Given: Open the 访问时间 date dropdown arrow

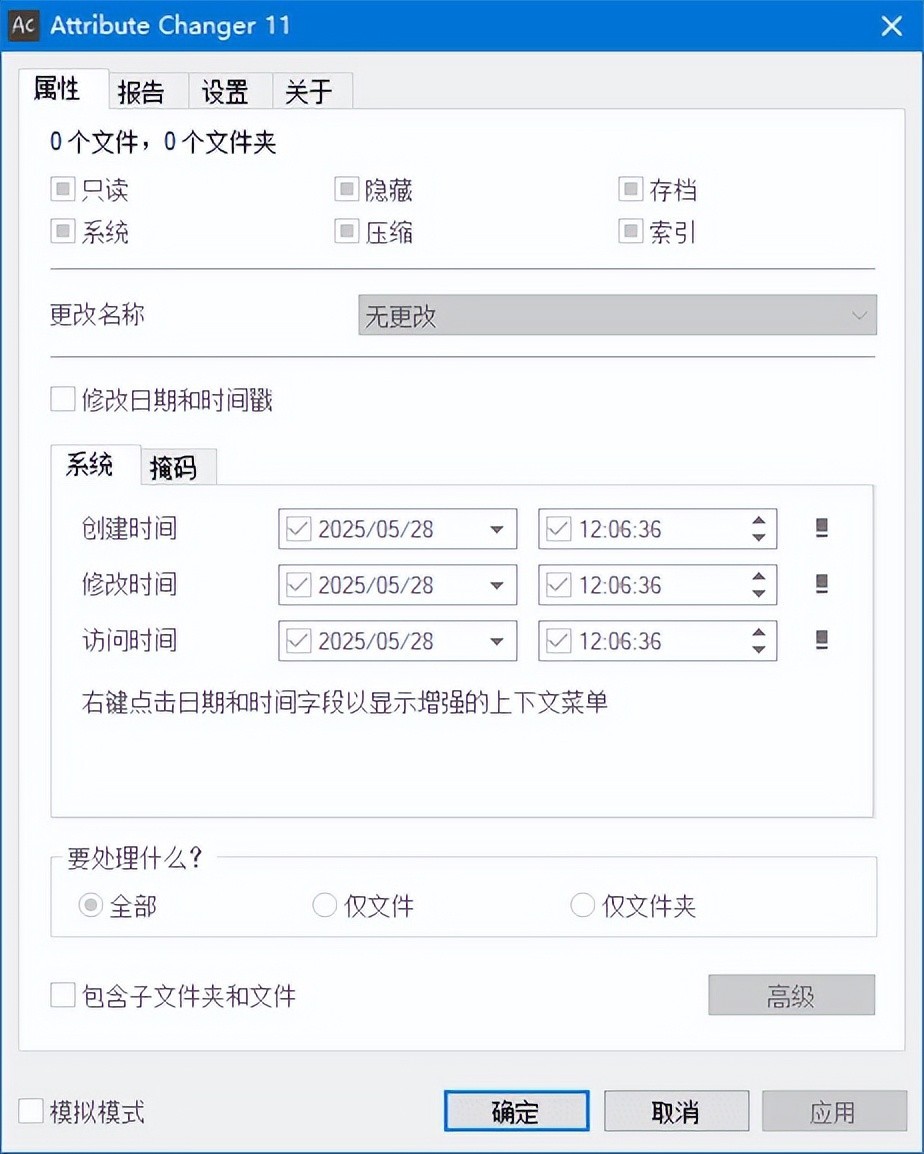Looking at the screenshot, I should 497,641.
